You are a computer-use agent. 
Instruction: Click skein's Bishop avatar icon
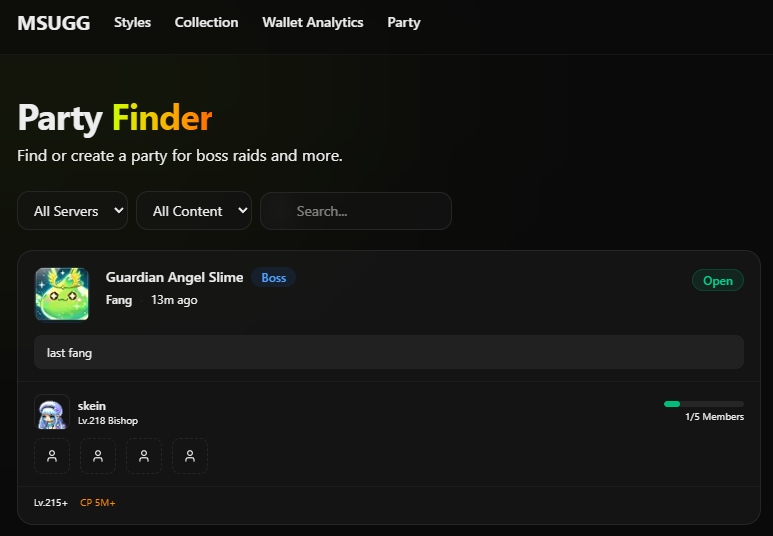[52, 412]
